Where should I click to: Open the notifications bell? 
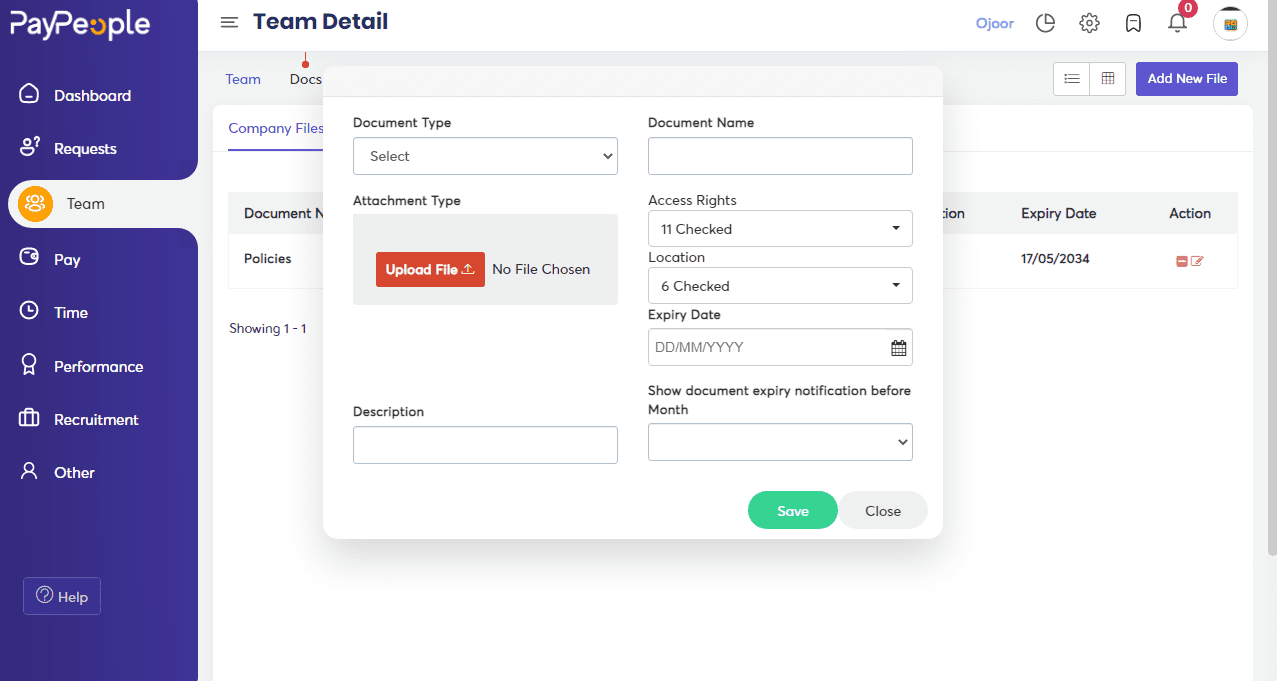click(1177, 23)
